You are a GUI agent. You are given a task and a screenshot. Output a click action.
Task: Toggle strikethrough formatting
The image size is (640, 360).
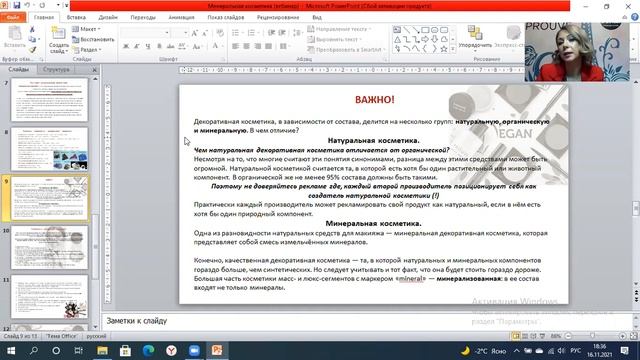coord(171,47)
